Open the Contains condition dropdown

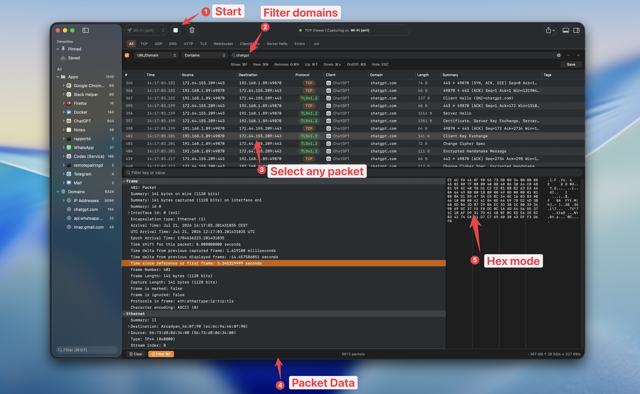(204, 55)
